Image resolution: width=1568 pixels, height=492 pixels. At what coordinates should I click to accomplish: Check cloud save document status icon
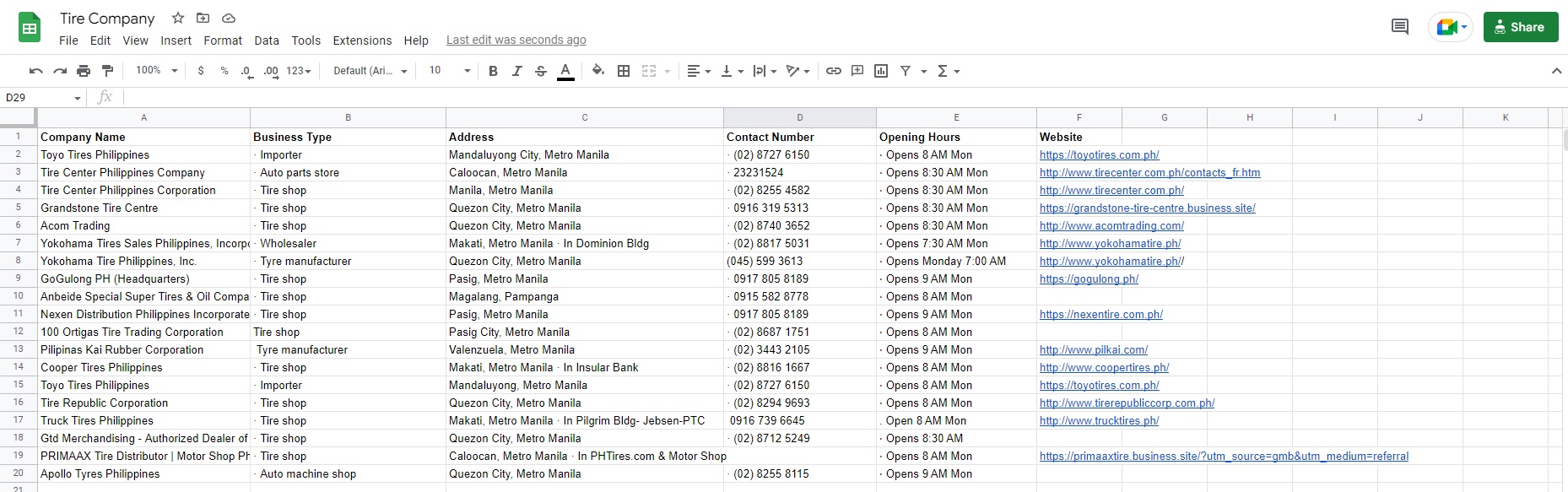(x=229, y=18)
